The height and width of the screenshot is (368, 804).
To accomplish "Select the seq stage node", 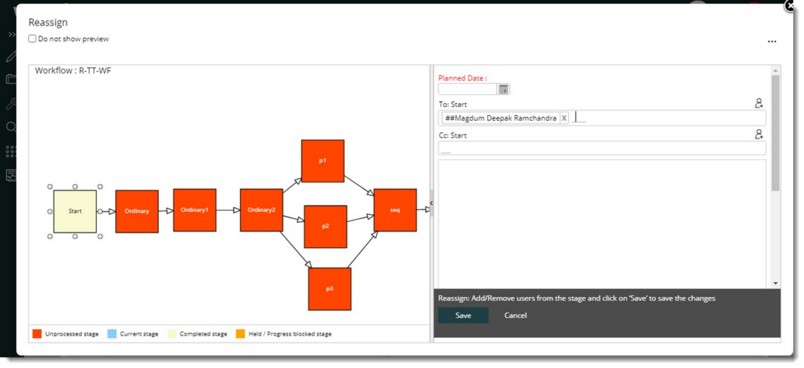I will 395,210.
